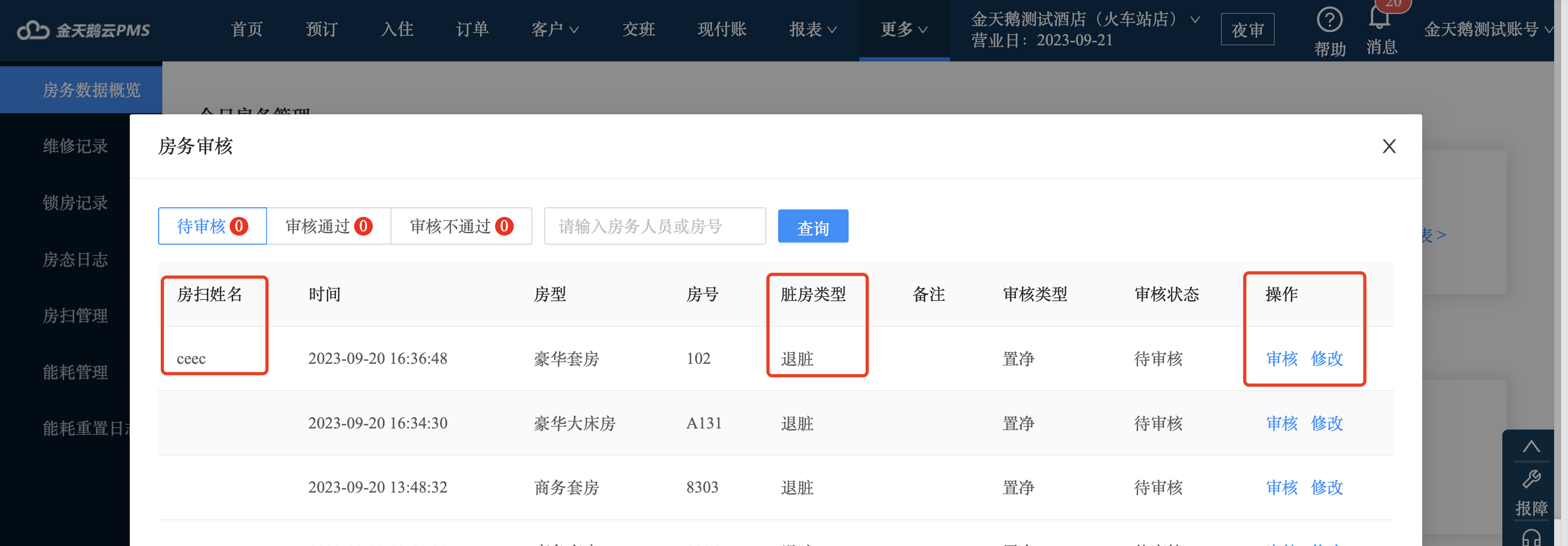Open 房扫管理 in the sidebar

[75, 315]
